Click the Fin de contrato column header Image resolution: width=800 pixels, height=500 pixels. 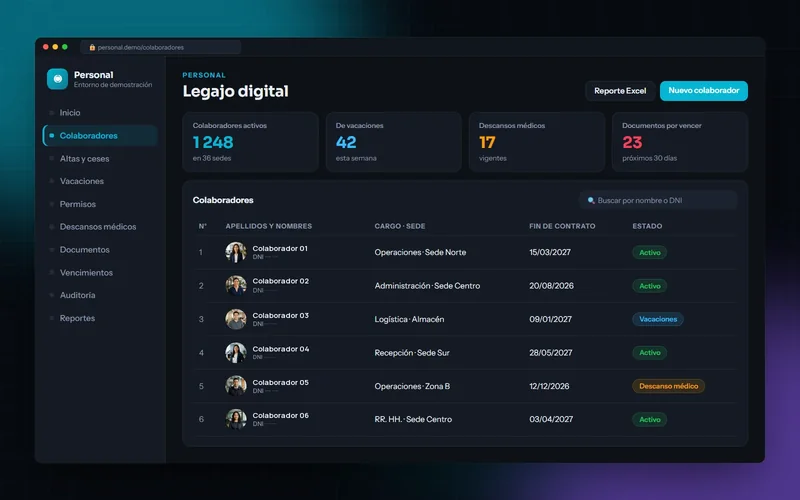pyautogui.click(x=562, y=226)
